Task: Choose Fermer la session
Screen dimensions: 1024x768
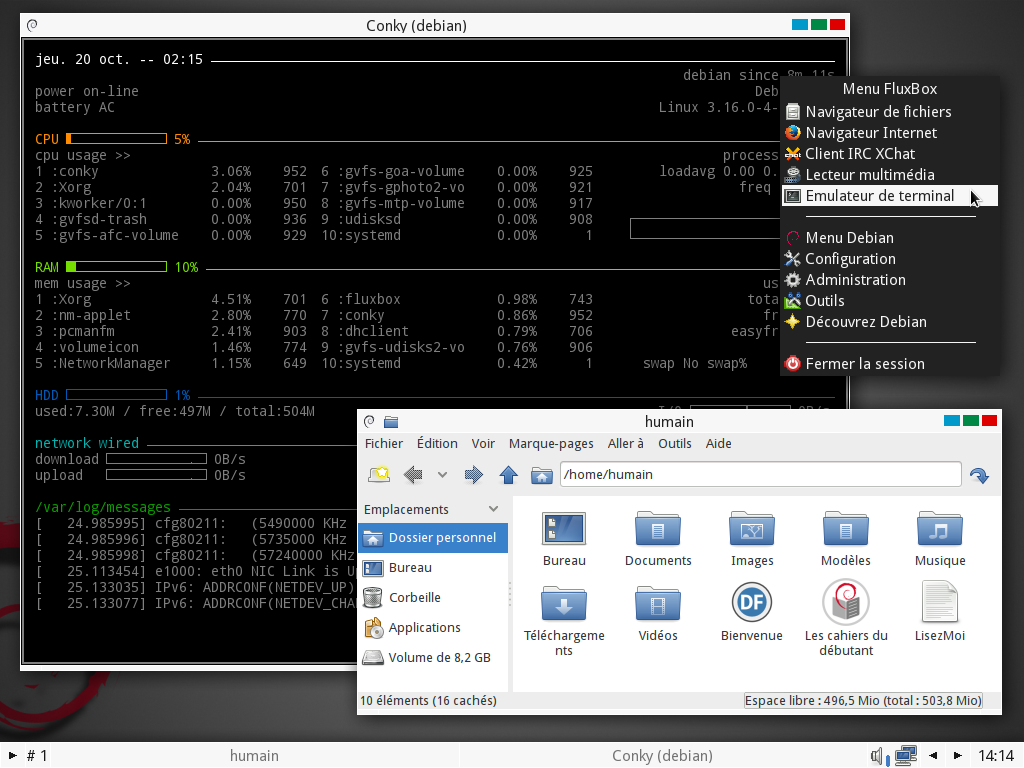Action: pos(864,364)
